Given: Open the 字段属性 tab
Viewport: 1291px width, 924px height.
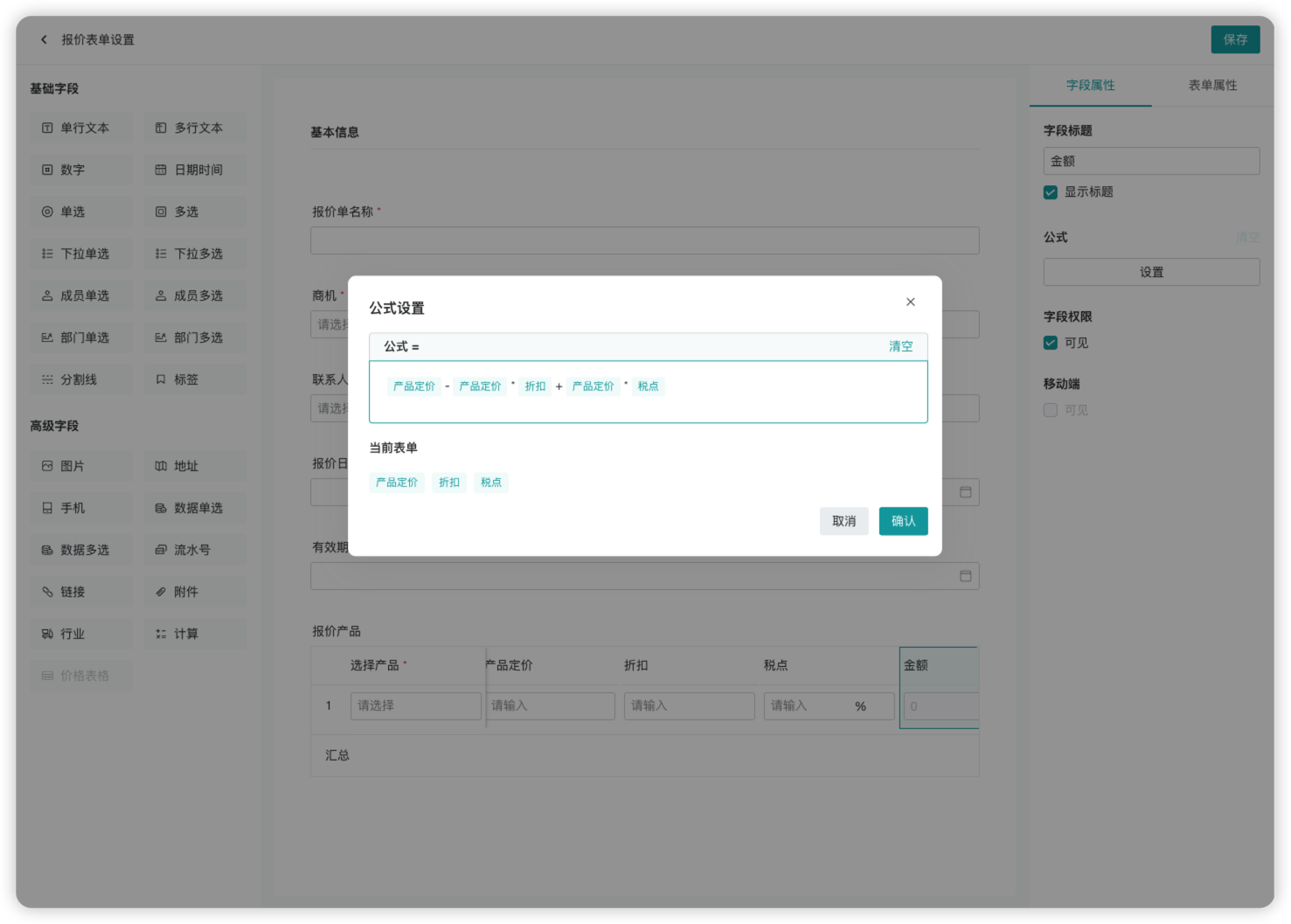Looking at the screenshot, I should click(x=1090, y=85).
